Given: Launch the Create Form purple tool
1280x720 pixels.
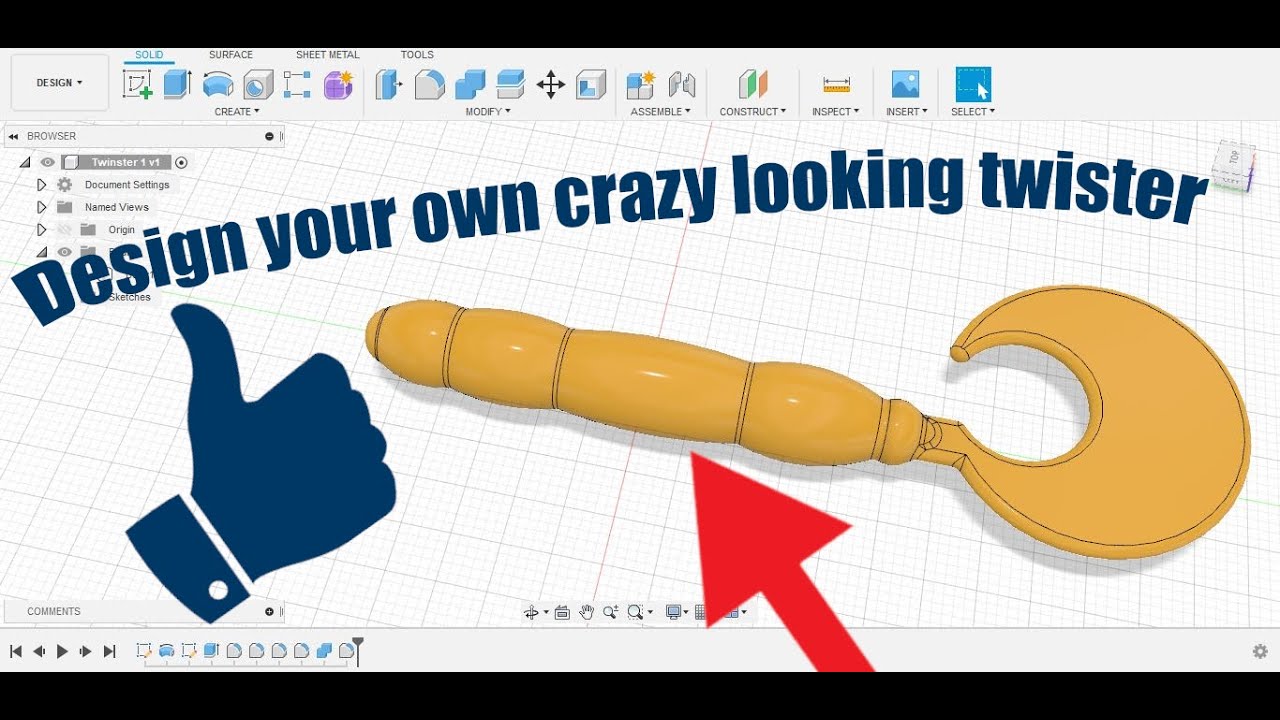Looking at the screenshot, I should click(x=338, y=84).
